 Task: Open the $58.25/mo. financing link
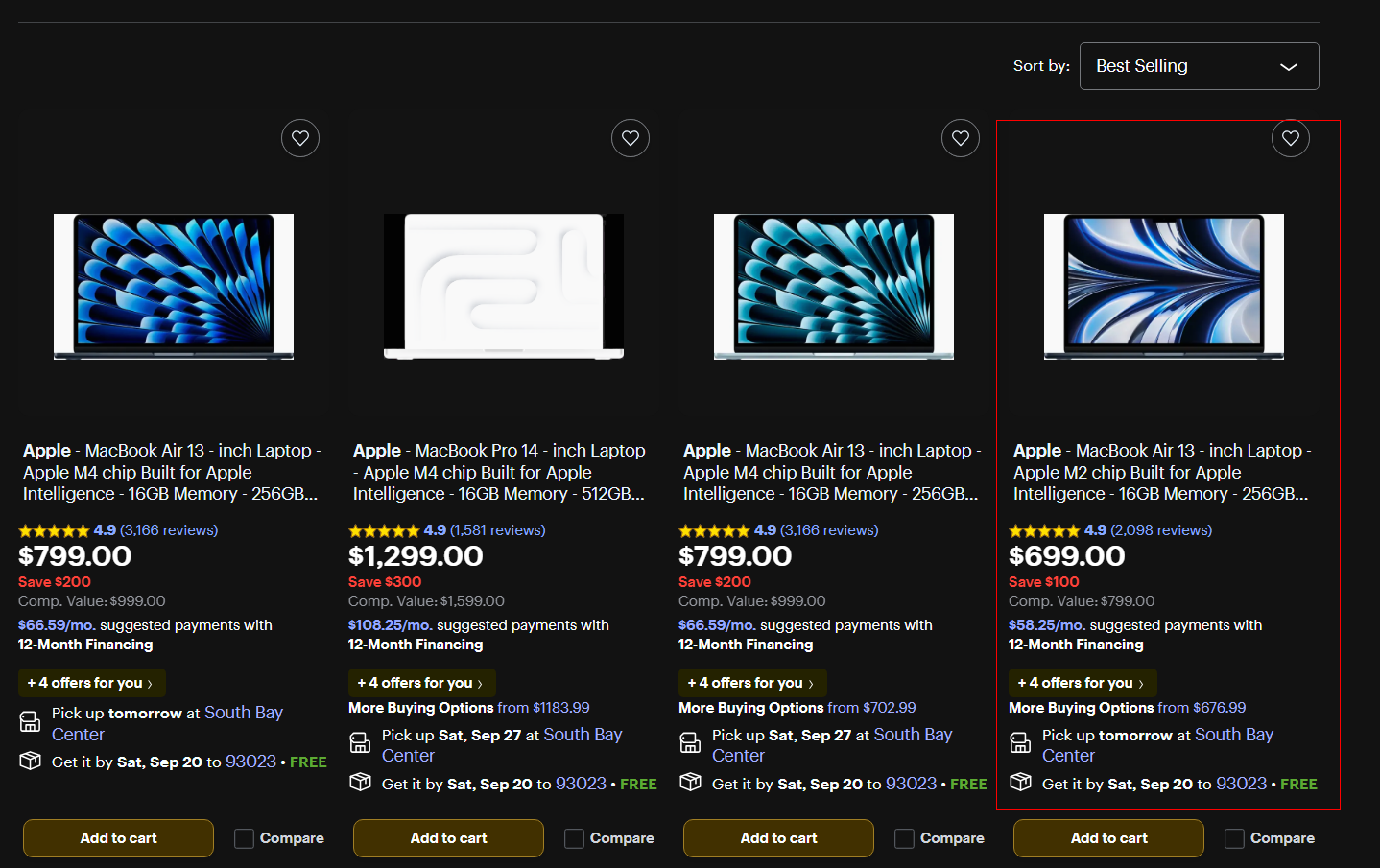[1047, 625]
